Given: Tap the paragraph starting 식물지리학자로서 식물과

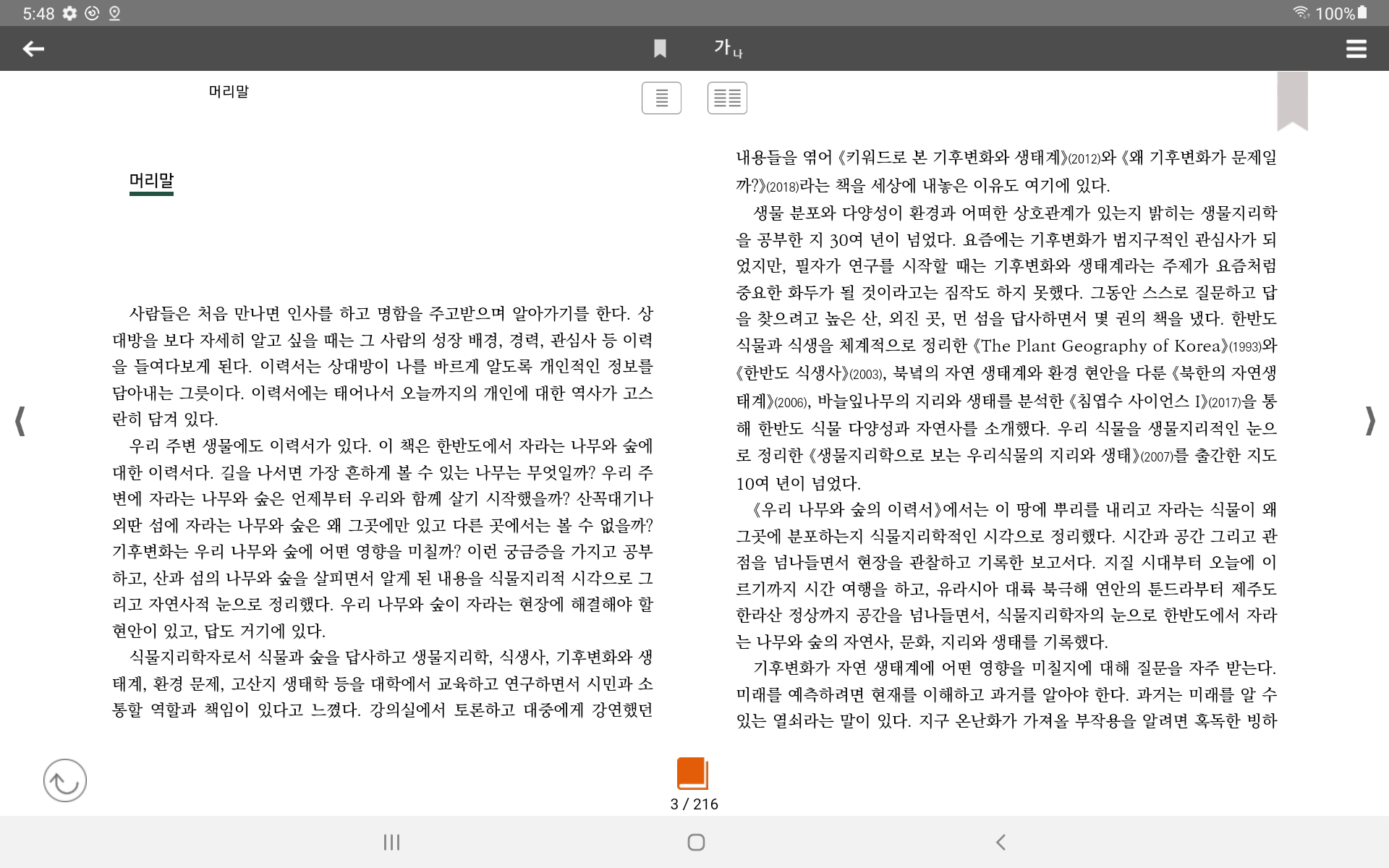Looking at the screenshot, I should (x=383, y=684).
